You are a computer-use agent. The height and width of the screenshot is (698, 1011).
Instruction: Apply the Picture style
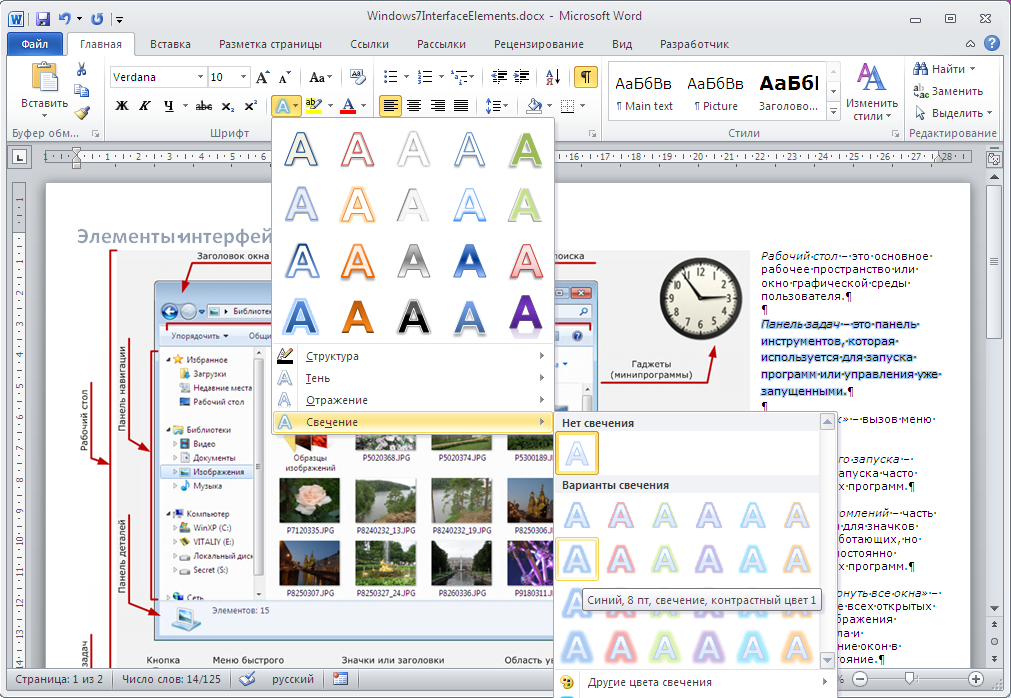[715, 92]
